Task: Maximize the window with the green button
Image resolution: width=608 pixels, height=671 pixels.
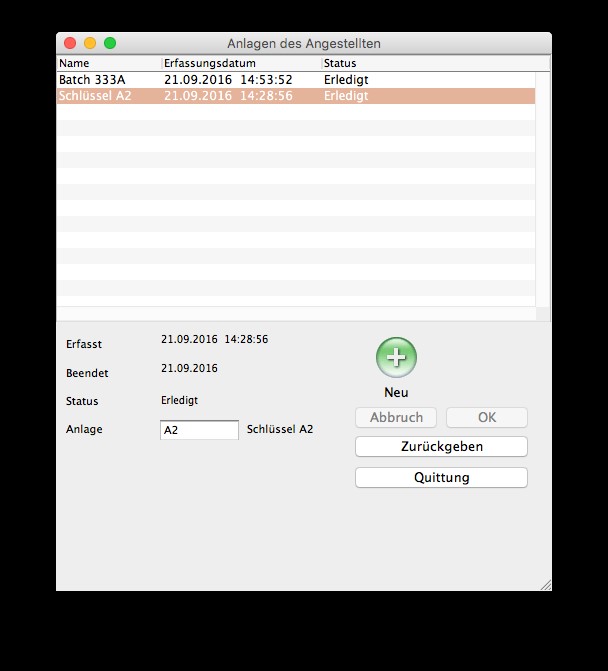Action: tap(110, 44)
